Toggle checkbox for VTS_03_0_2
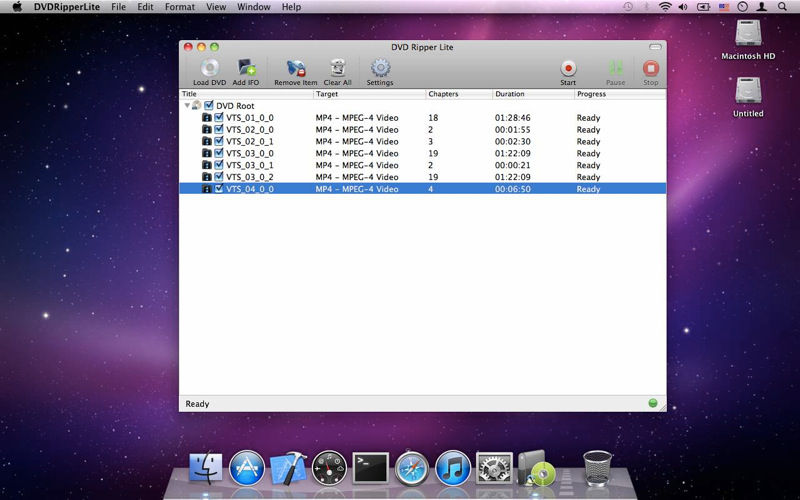Viewport: 800px width, 500px height. (219, 177)
